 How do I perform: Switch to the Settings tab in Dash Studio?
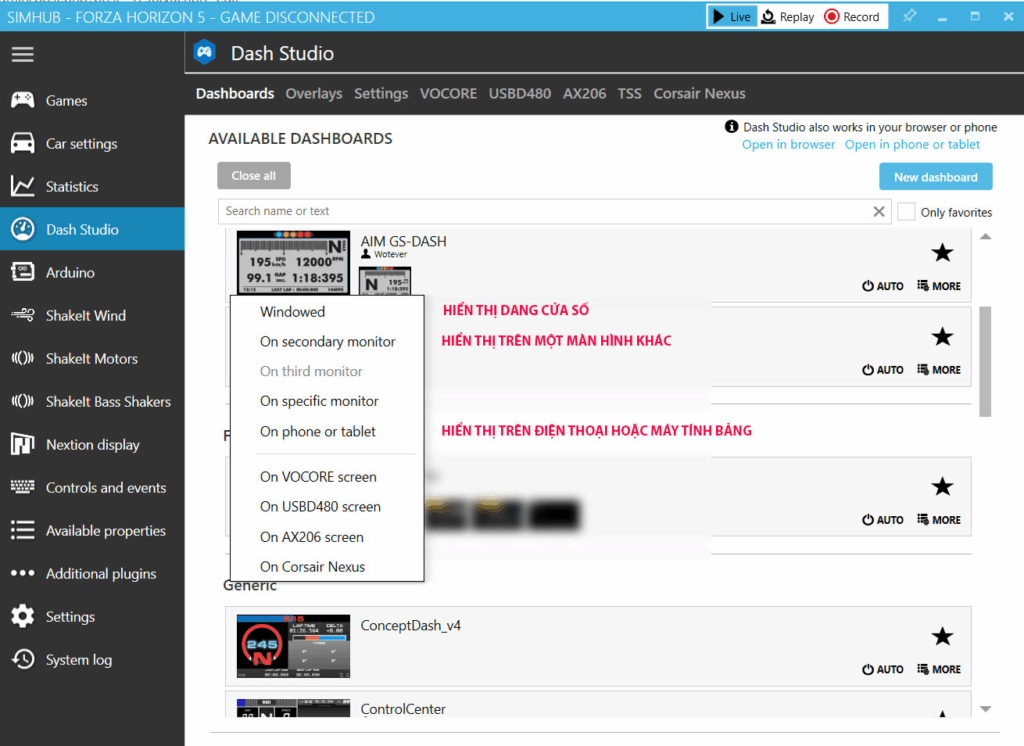(381, 93)
